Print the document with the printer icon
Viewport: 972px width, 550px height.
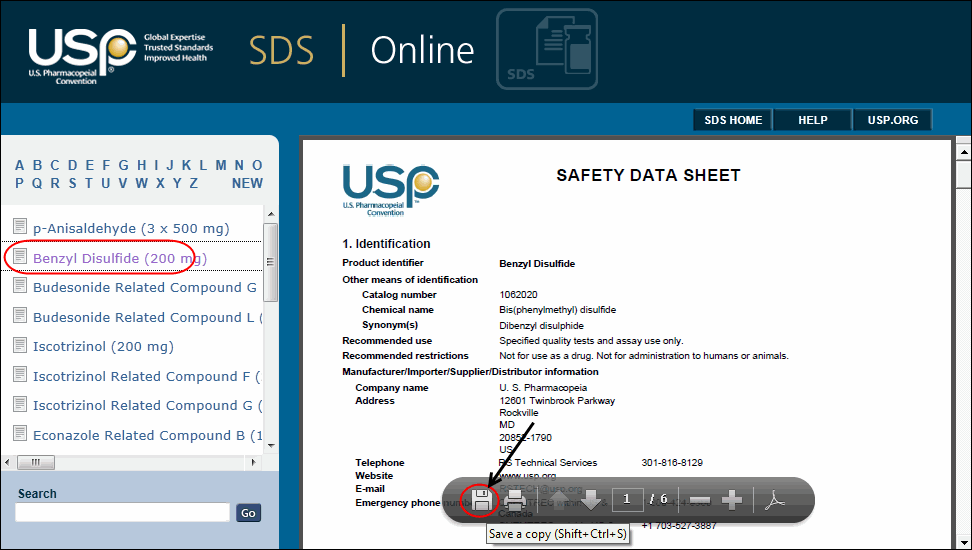point(515,500)
